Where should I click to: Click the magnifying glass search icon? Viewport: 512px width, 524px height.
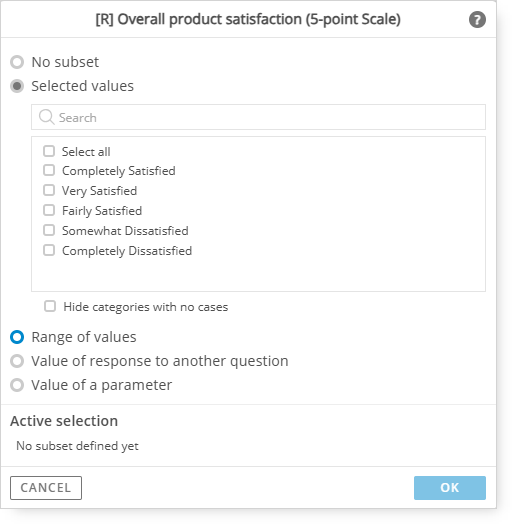point(46,117)
